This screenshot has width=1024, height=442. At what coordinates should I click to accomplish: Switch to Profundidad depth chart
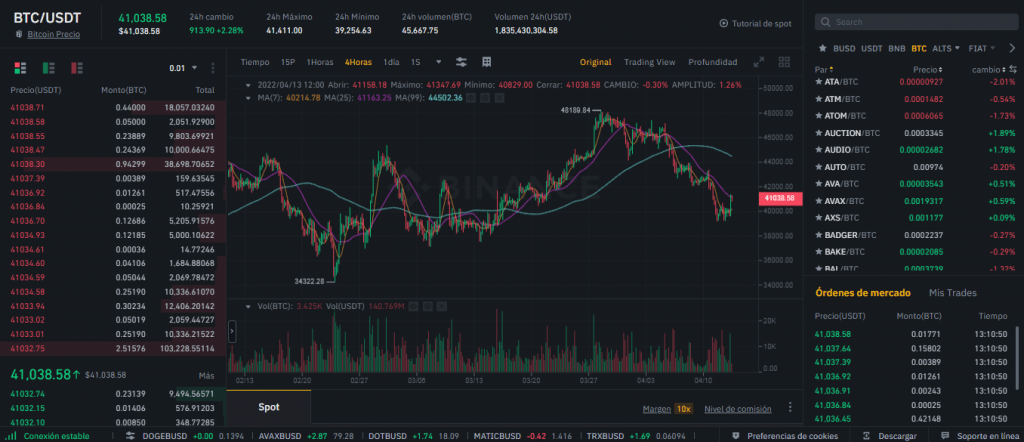(x=712, y=62)
